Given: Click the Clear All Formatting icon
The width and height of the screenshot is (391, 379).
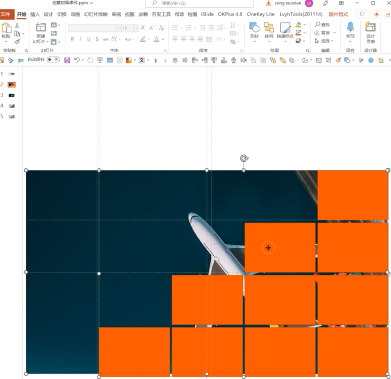Looking at the screenshot, I should pyautogui.click(x=162, y=28).
